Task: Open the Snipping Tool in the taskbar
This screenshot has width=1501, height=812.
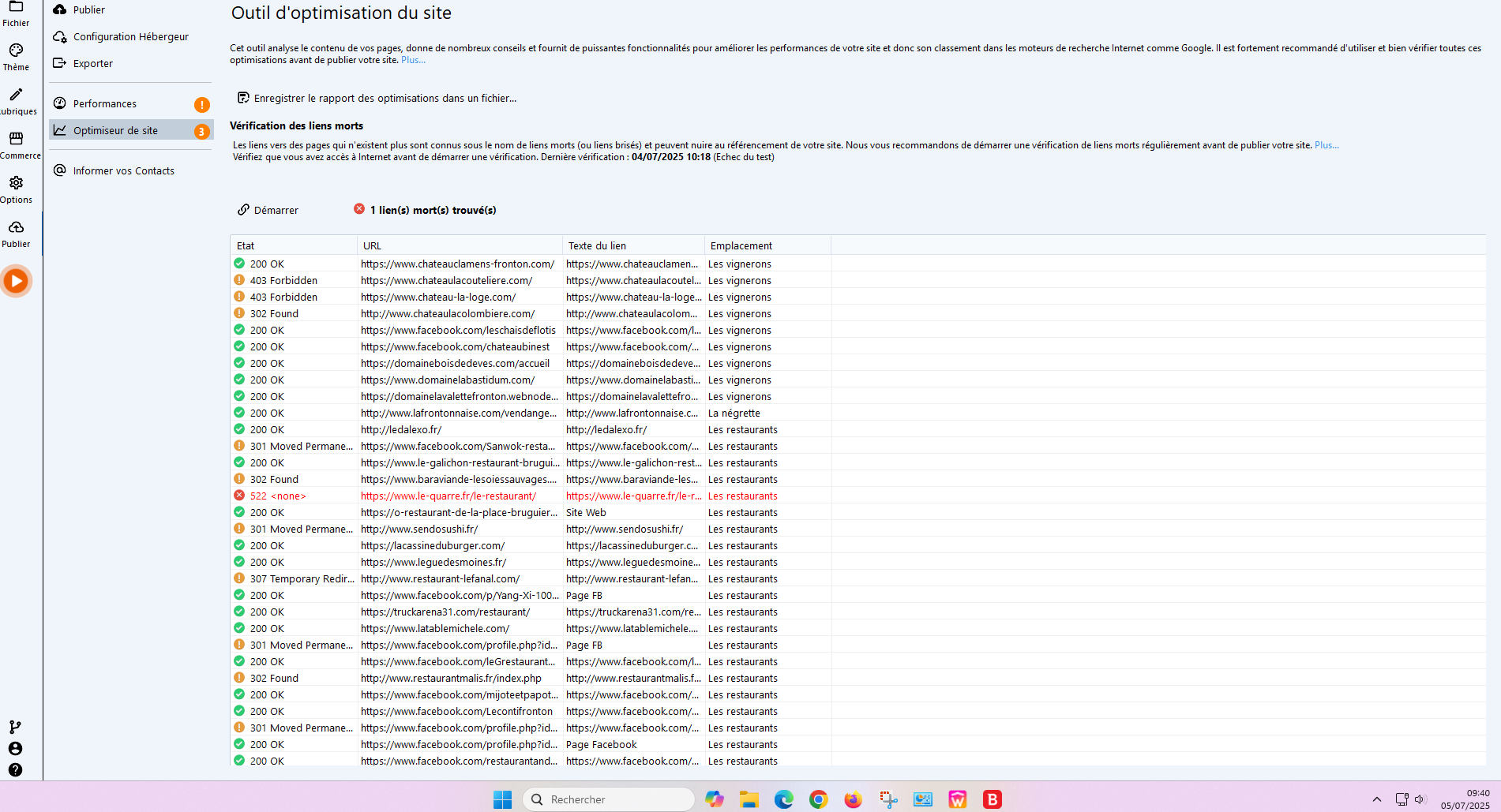Action: tap(888, 799)
